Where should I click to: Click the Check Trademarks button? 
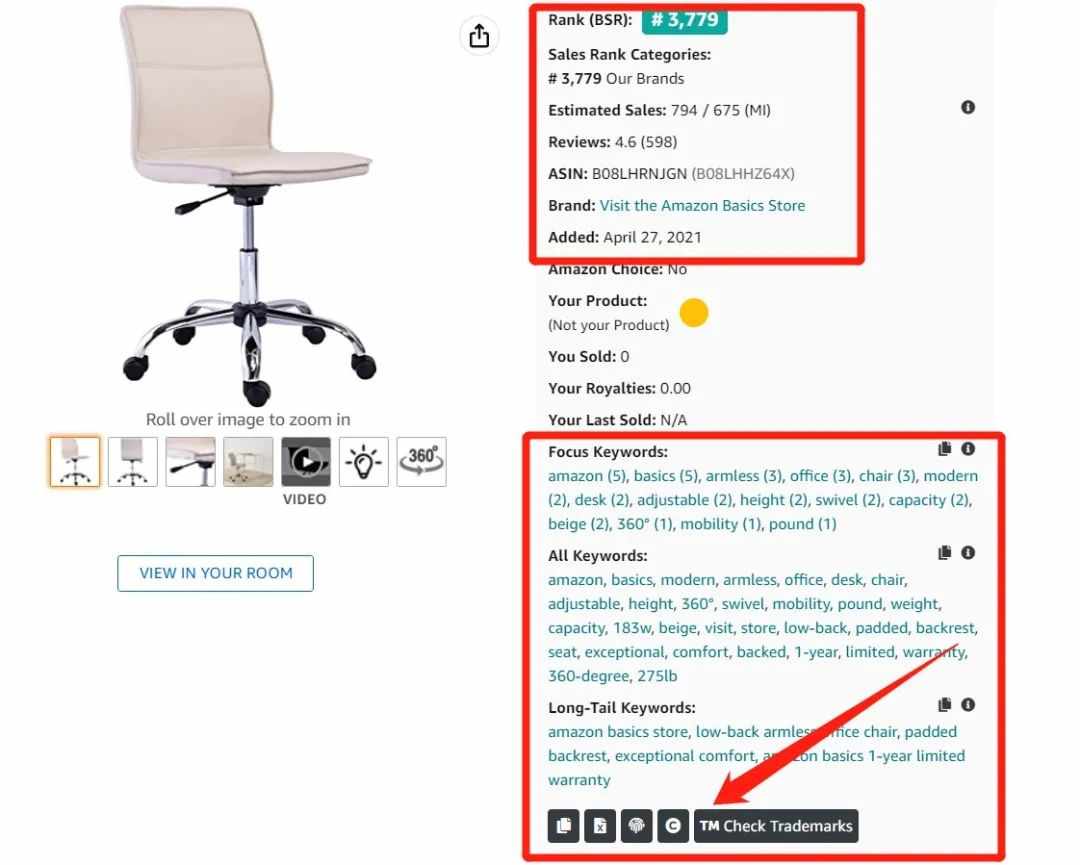[776, 826]
